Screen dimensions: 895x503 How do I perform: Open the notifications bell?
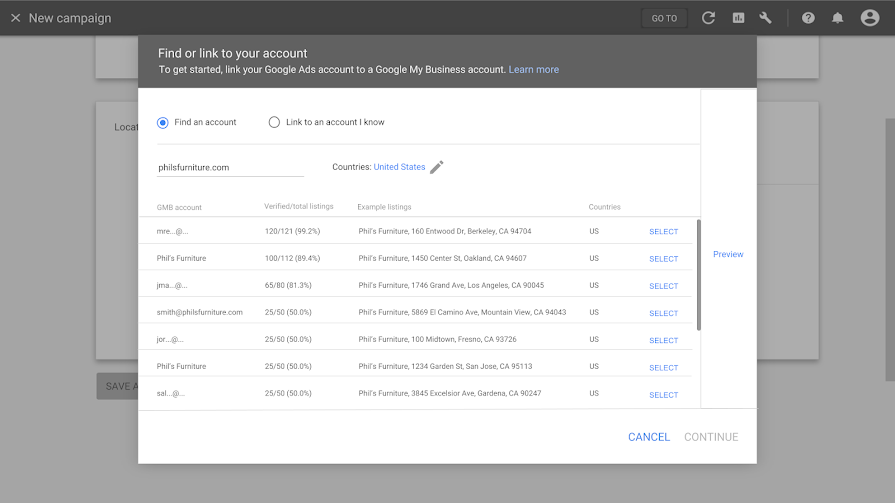point(838,18)
